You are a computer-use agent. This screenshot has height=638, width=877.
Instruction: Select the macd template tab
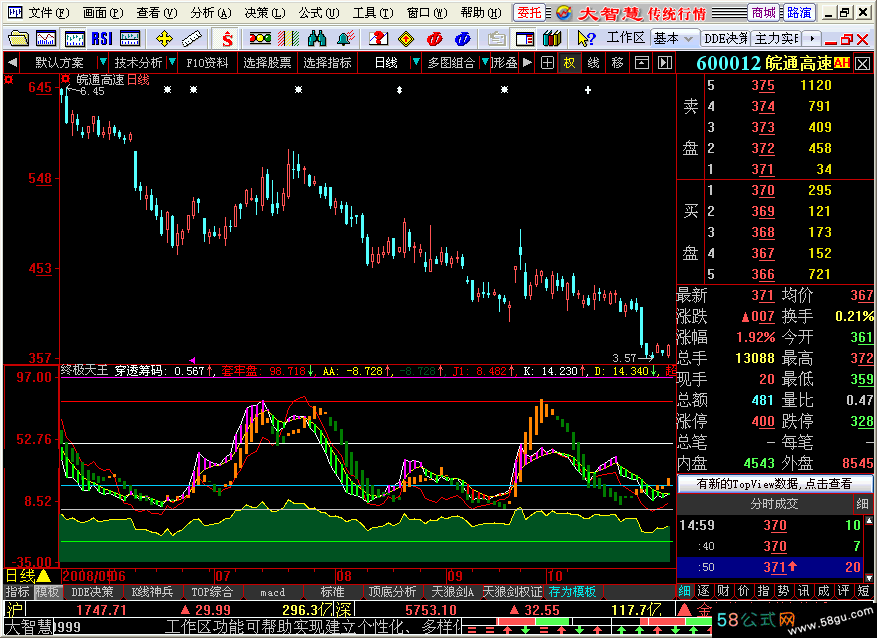tap(272, 592)
